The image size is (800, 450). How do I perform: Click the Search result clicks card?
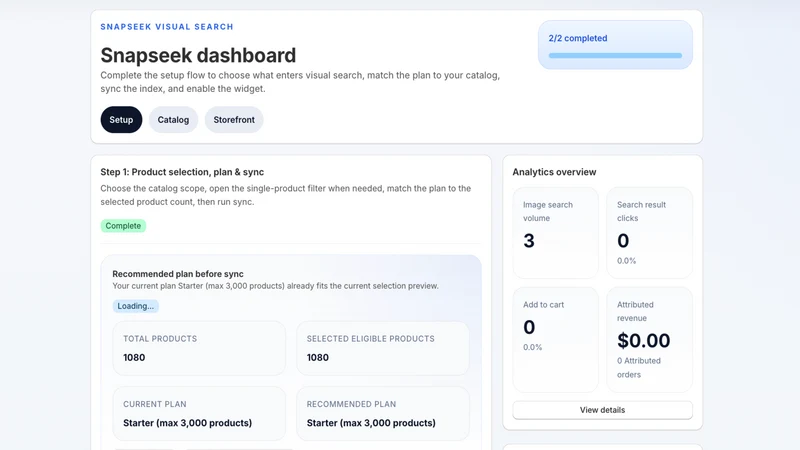[x=649, y=233]
